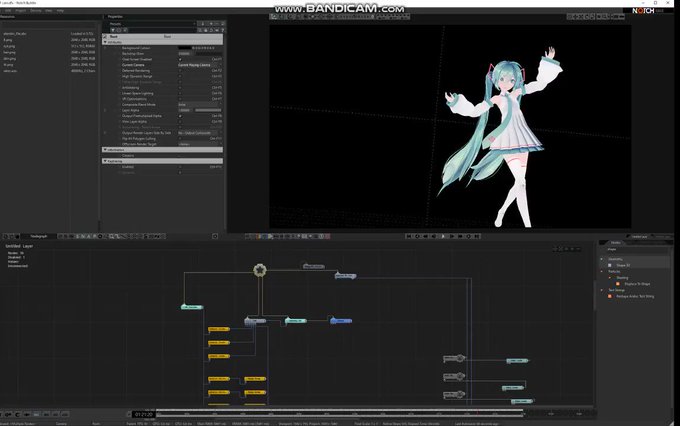Click the highlighted play button in the transport bar
The width and height of the screenshot is (680, 426).
443,236
